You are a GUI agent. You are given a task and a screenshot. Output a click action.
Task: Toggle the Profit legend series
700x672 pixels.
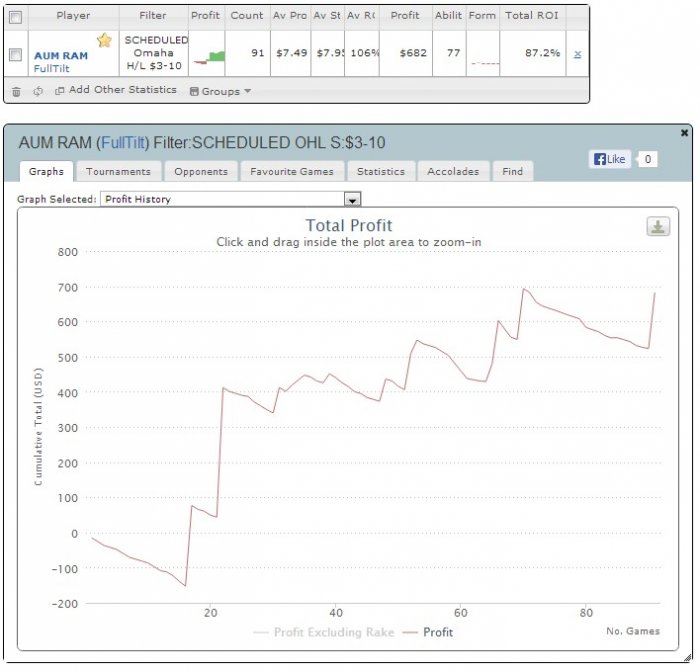point(428,632)
